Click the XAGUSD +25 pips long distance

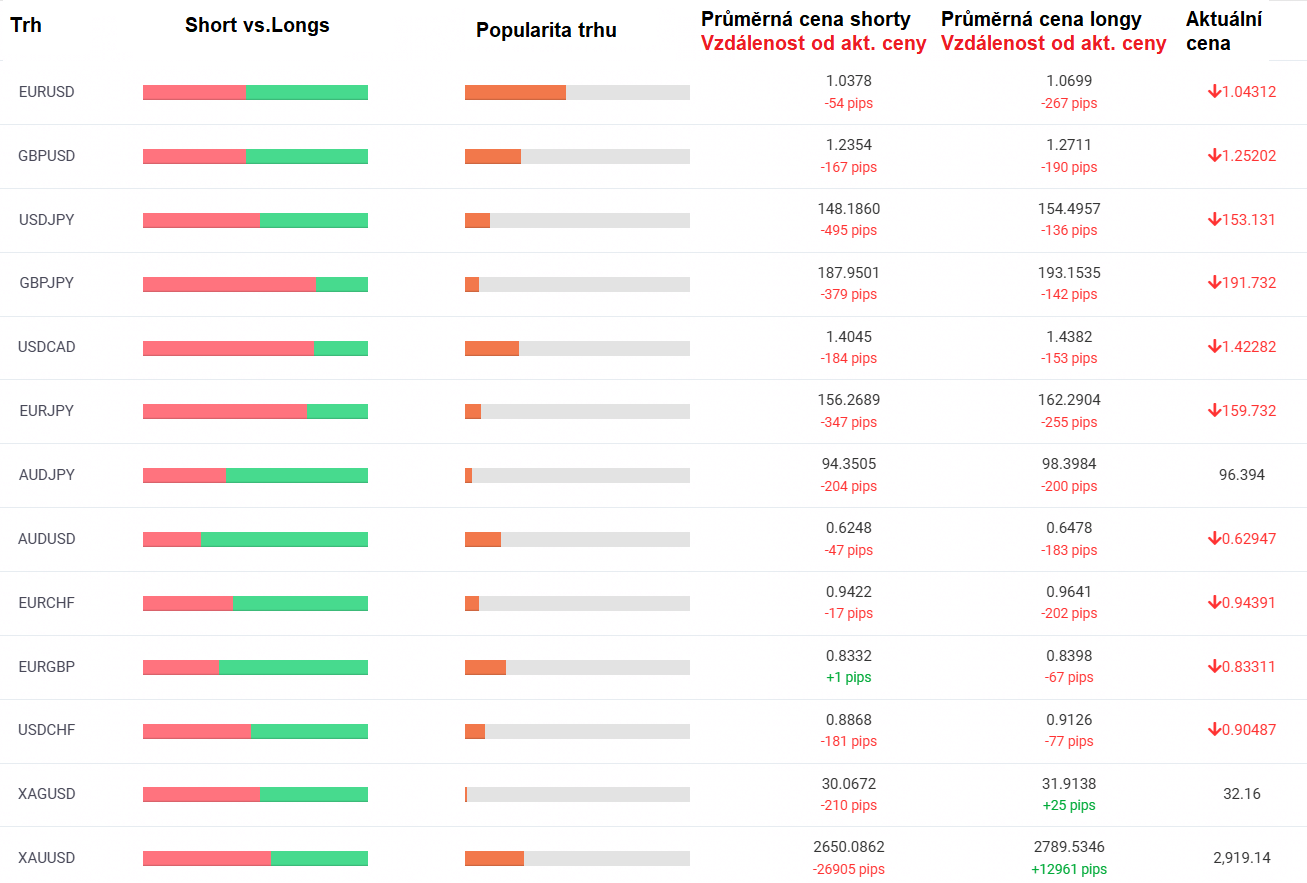(1069, 806)
